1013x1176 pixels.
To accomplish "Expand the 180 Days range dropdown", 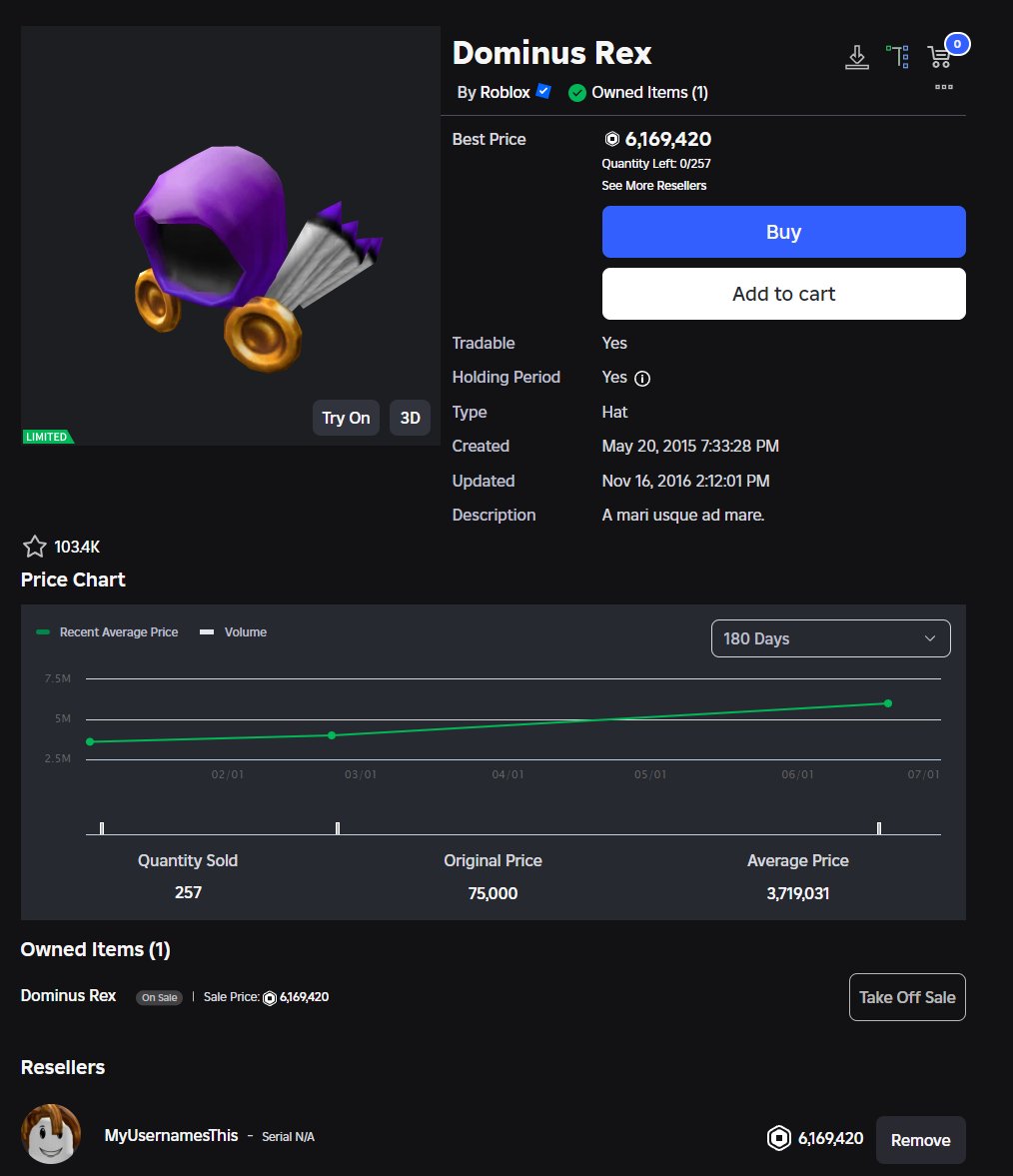I will point(831,638).
